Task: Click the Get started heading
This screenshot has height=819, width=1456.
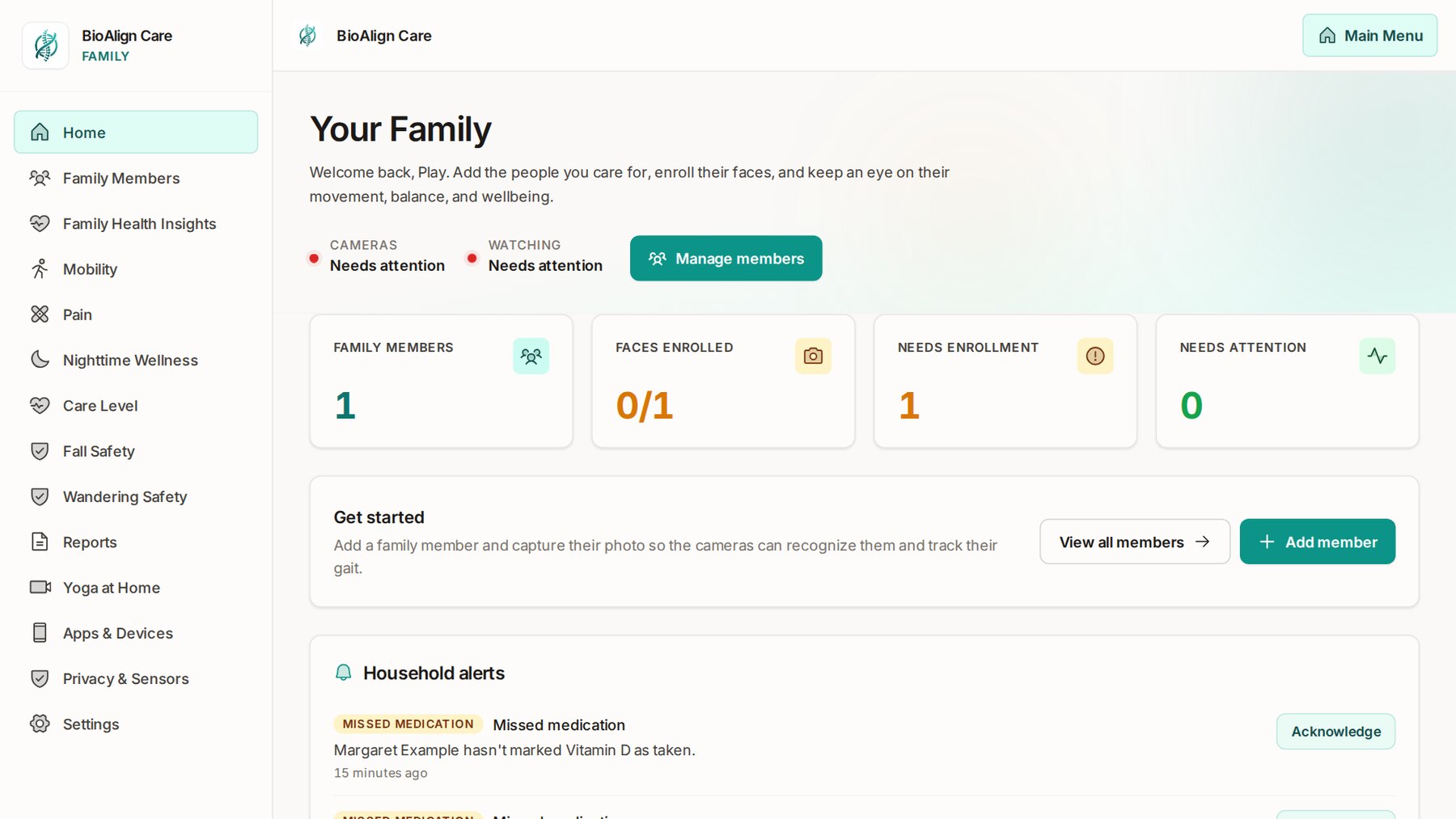Action: pyautogui.click(x=379, y=517)
